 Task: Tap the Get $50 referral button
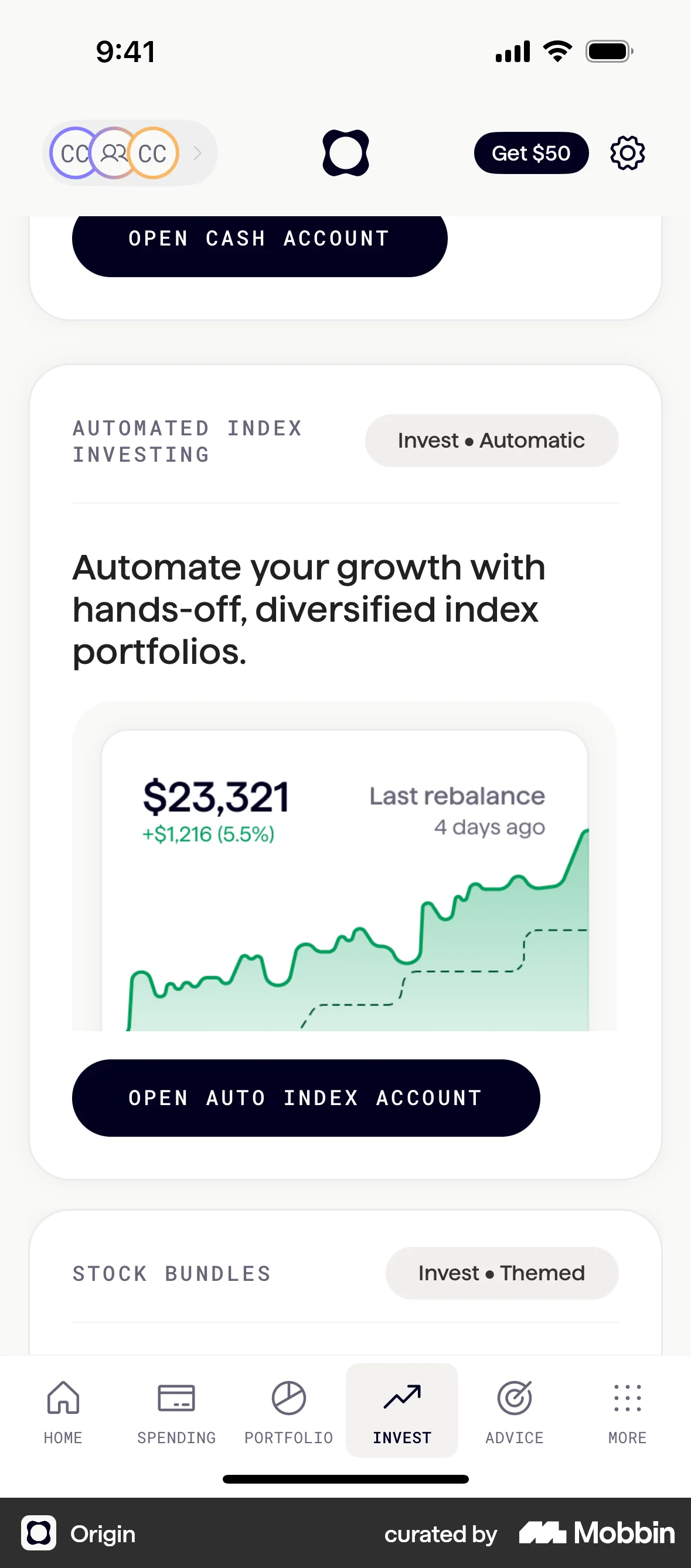(x=531, y=153)
